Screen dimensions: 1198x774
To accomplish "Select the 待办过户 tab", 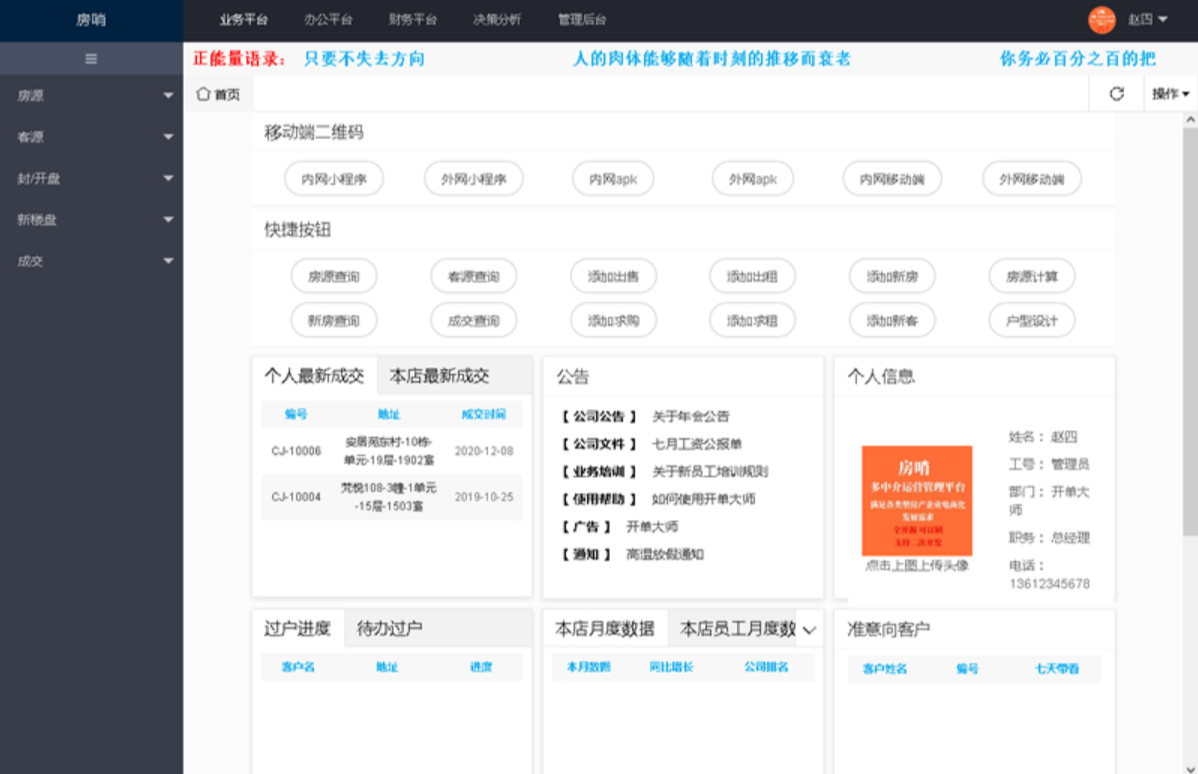I will click(x=389, y=629).
